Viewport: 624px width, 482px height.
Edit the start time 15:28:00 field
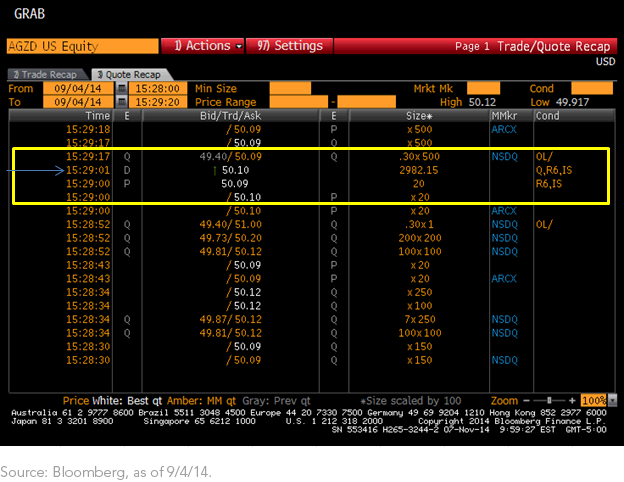coord(158,88)
